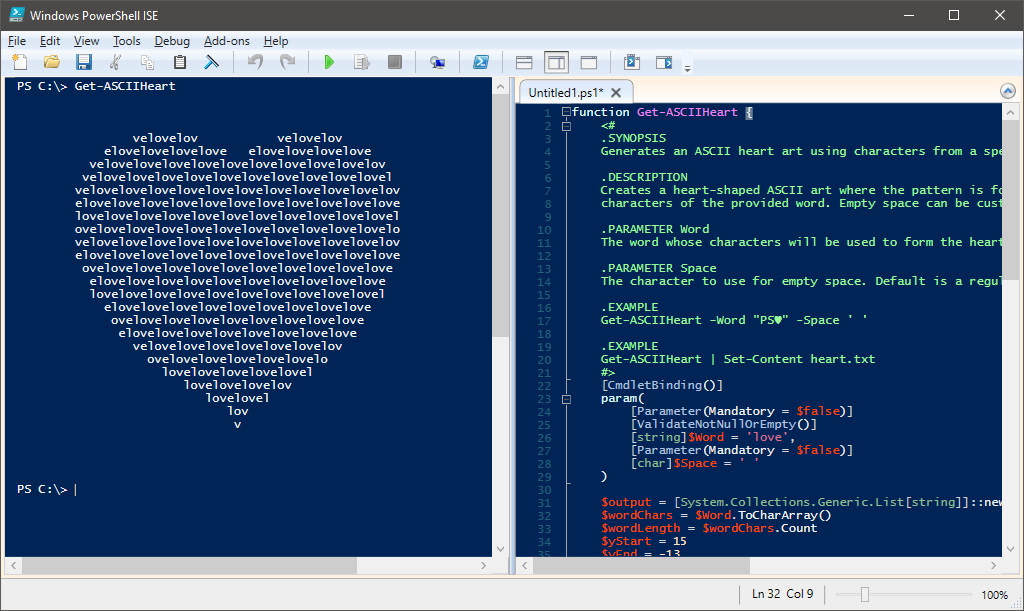1024x611 pixels.
Task: Open the Add-ons menu
Action: tap(227, 40)
